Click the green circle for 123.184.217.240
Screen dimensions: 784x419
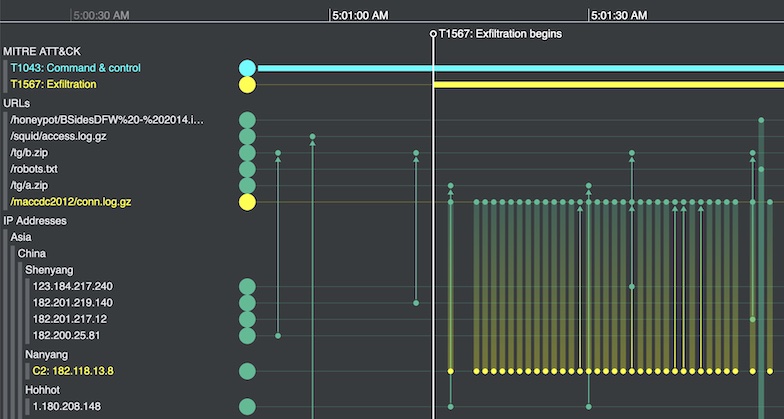click(x=247, y=286)
